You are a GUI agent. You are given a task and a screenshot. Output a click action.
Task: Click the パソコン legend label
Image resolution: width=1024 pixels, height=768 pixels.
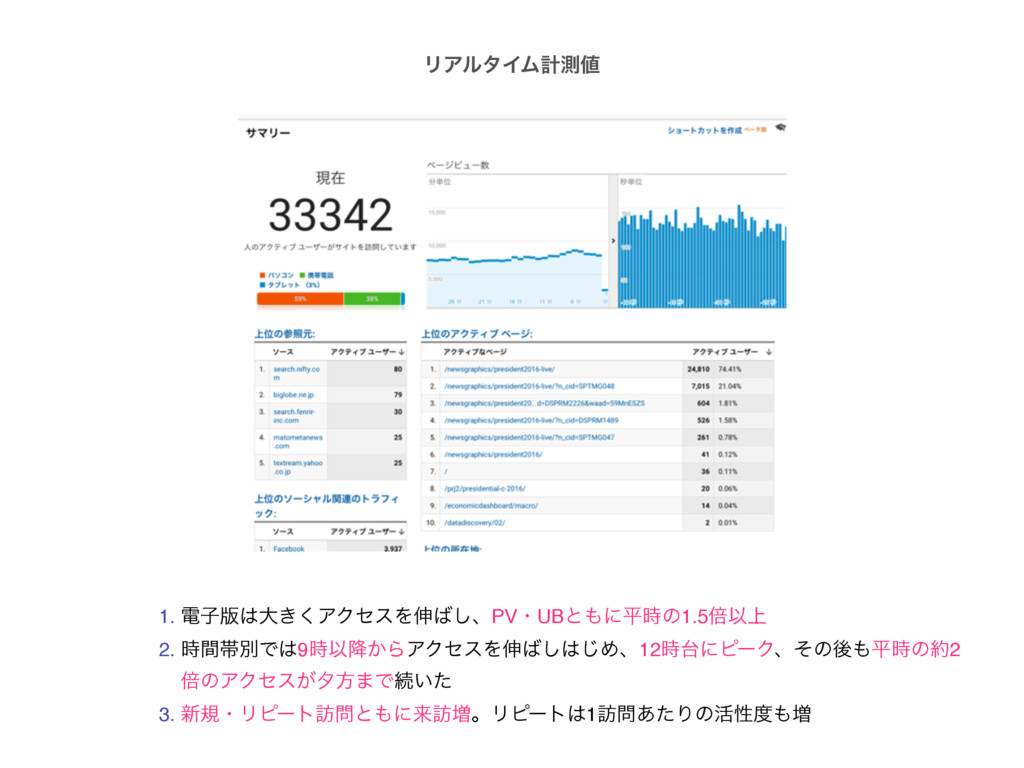click(281, 276)
